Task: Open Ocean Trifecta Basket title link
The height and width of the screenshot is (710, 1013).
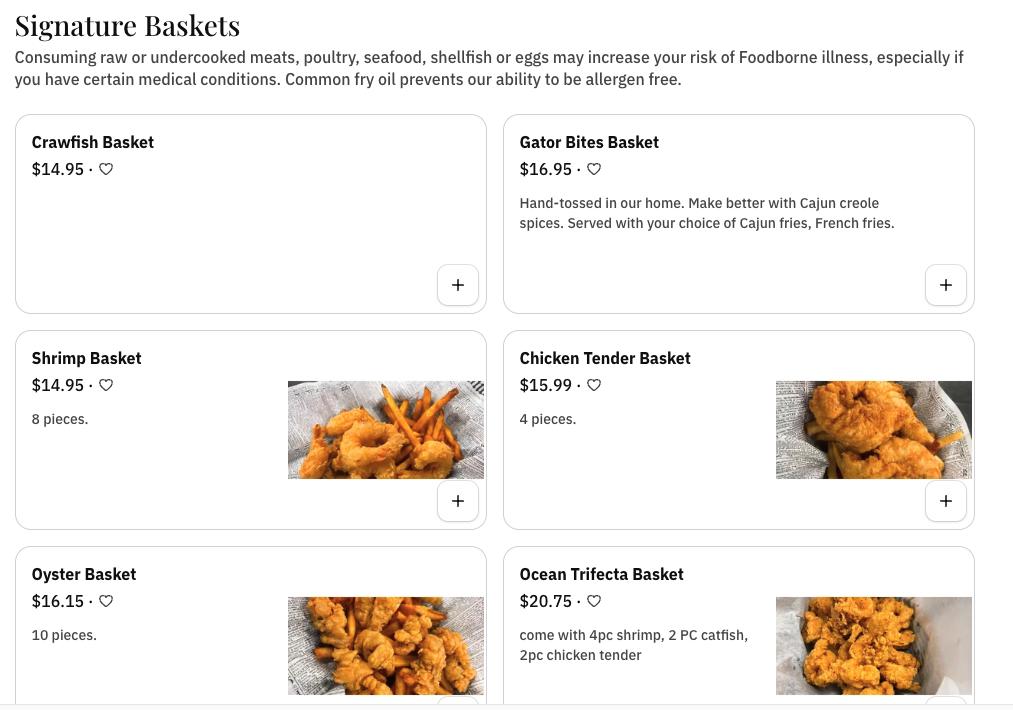Action: (602, 574)
